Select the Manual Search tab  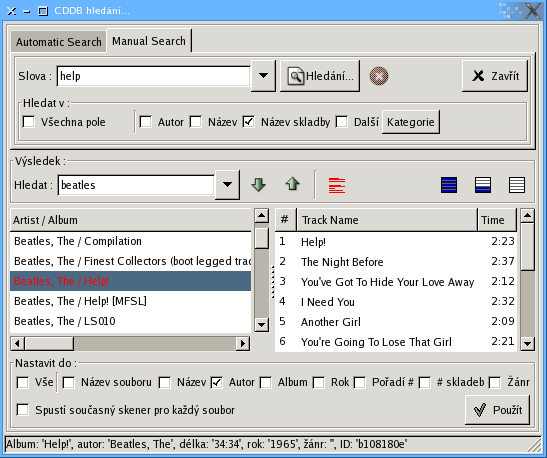(149, 41)
